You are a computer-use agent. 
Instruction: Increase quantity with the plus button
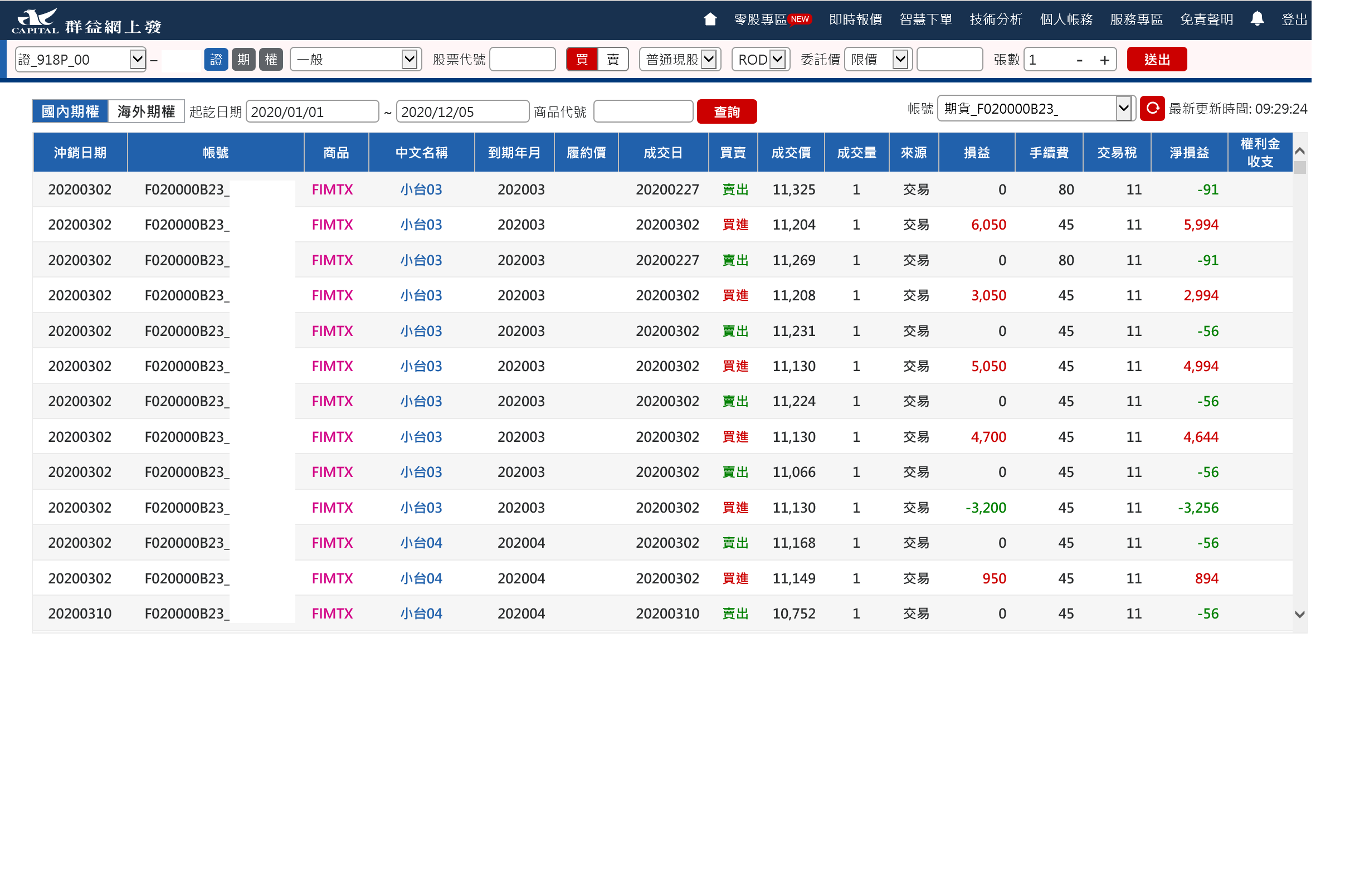[1104, 60]
